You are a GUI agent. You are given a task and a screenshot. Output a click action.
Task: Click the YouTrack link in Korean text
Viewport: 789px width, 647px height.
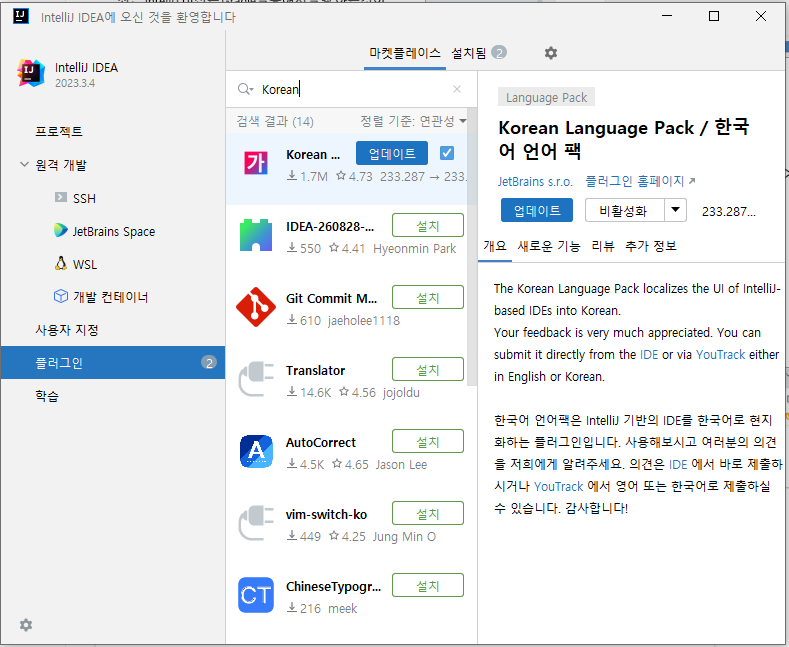559,487
